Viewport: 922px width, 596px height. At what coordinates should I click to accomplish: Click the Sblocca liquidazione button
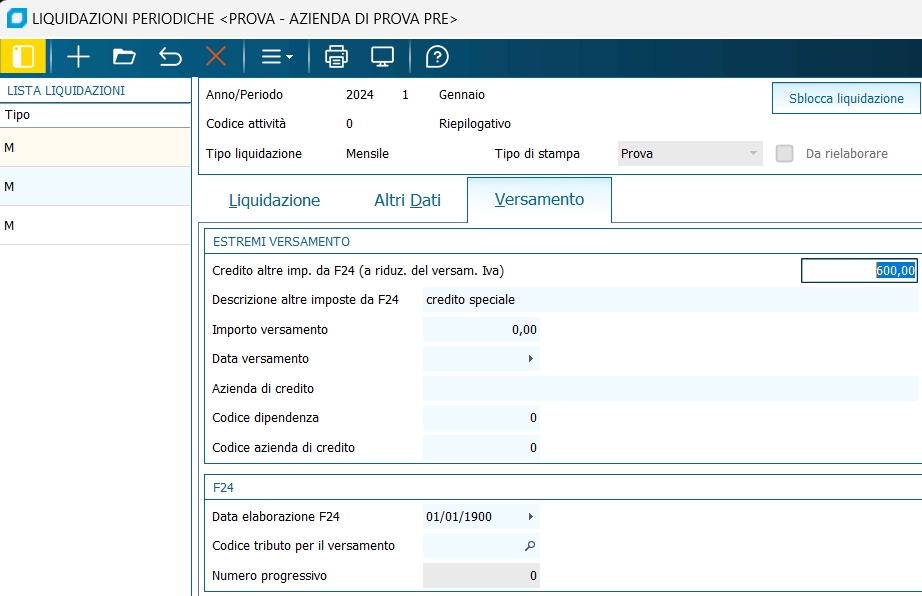846,98
